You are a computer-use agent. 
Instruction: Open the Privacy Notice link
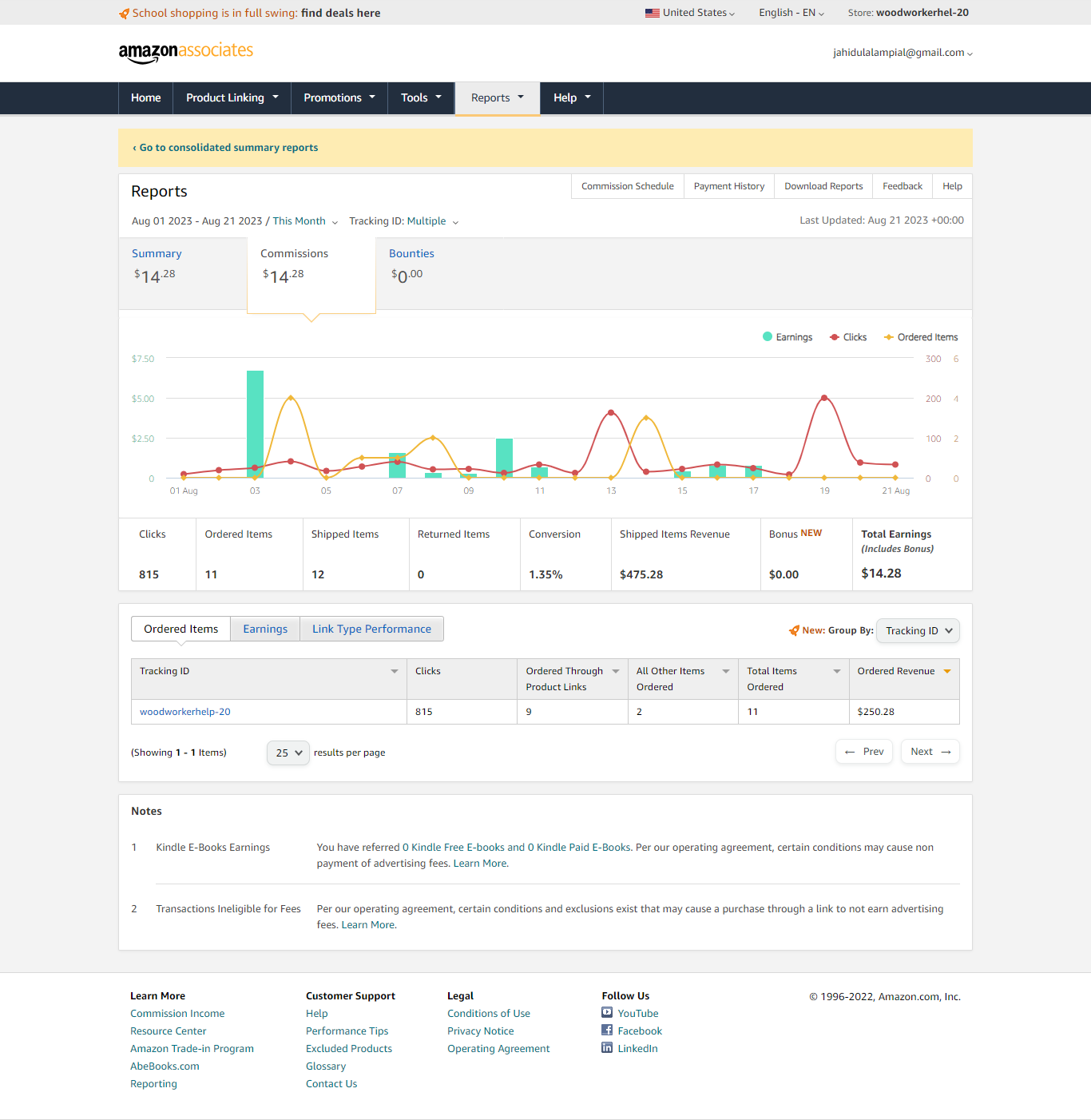point(481,1031)
